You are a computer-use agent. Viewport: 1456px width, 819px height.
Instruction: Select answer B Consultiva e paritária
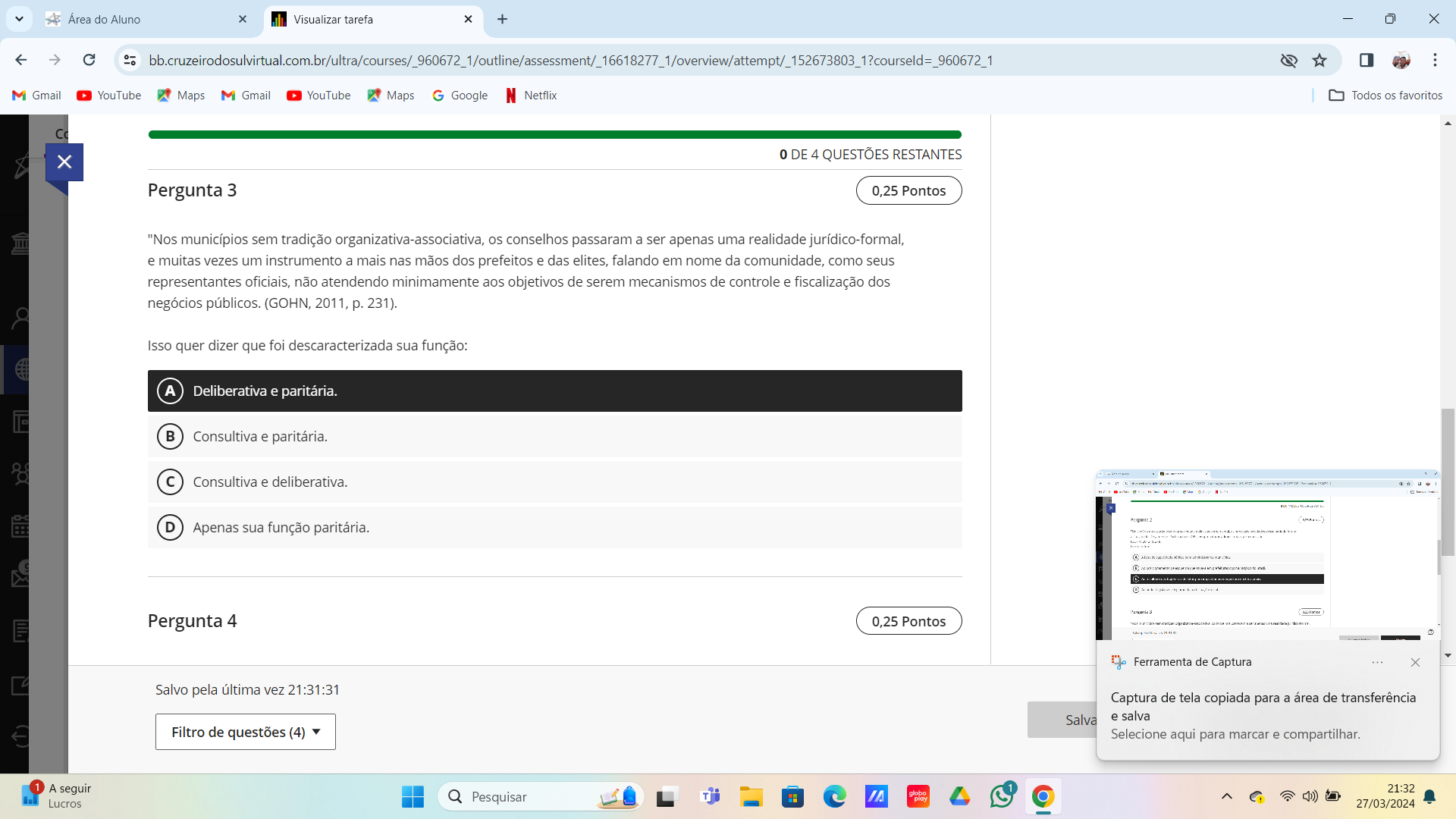coord(554,436)
